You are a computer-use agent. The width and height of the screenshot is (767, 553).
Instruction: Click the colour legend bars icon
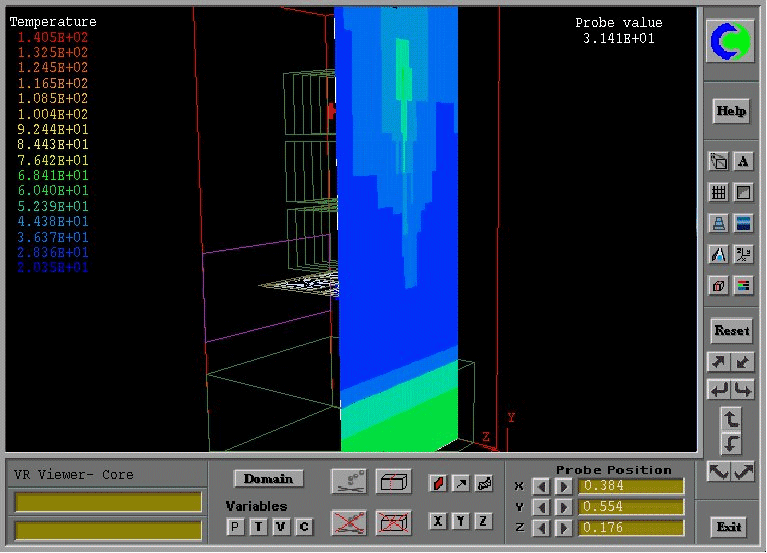(744, 286)
